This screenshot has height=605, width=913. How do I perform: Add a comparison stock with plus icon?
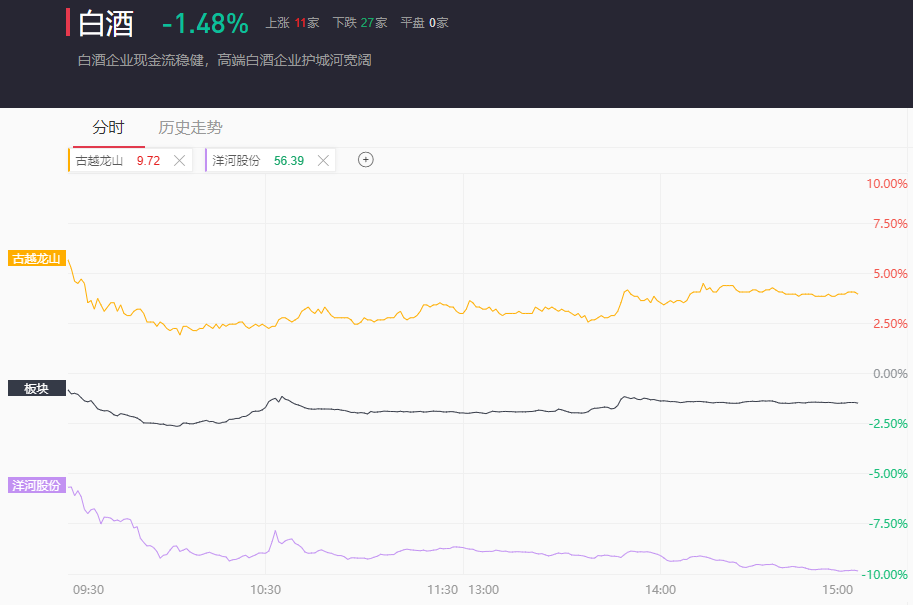pyautogui.click(x=366, y=160)
